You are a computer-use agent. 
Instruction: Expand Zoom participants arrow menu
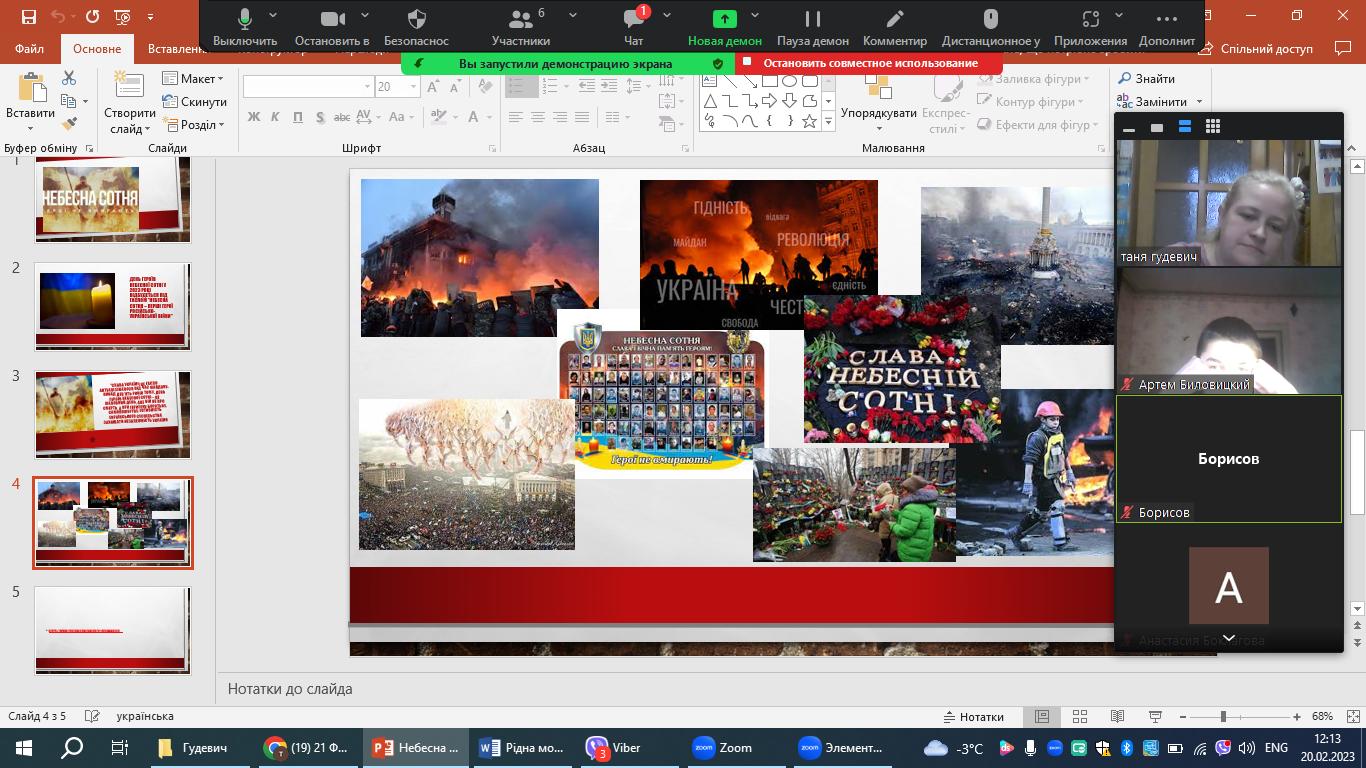(573, 16)
